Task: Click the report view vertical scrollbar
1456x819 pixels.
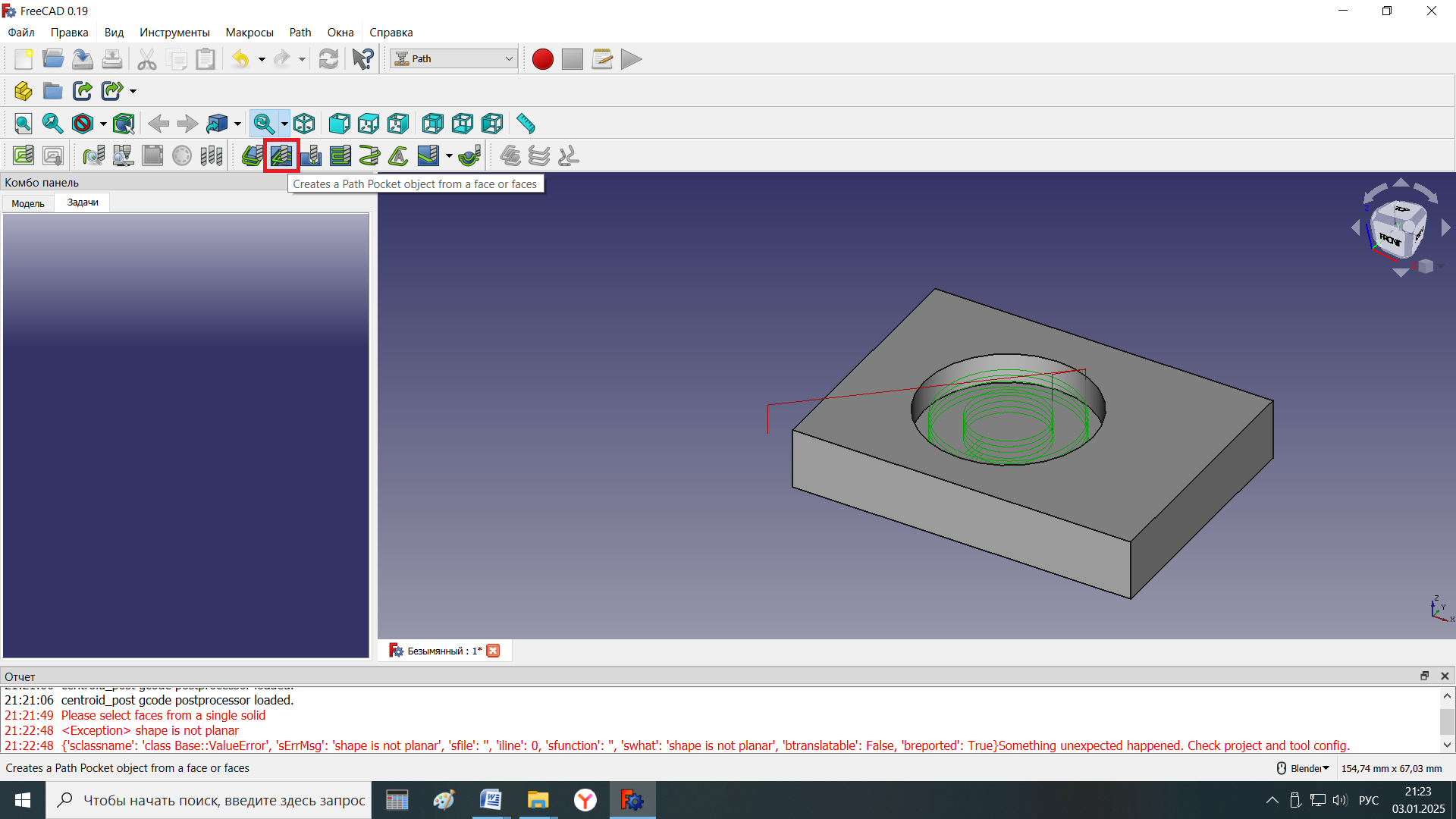Action: 1447,720
